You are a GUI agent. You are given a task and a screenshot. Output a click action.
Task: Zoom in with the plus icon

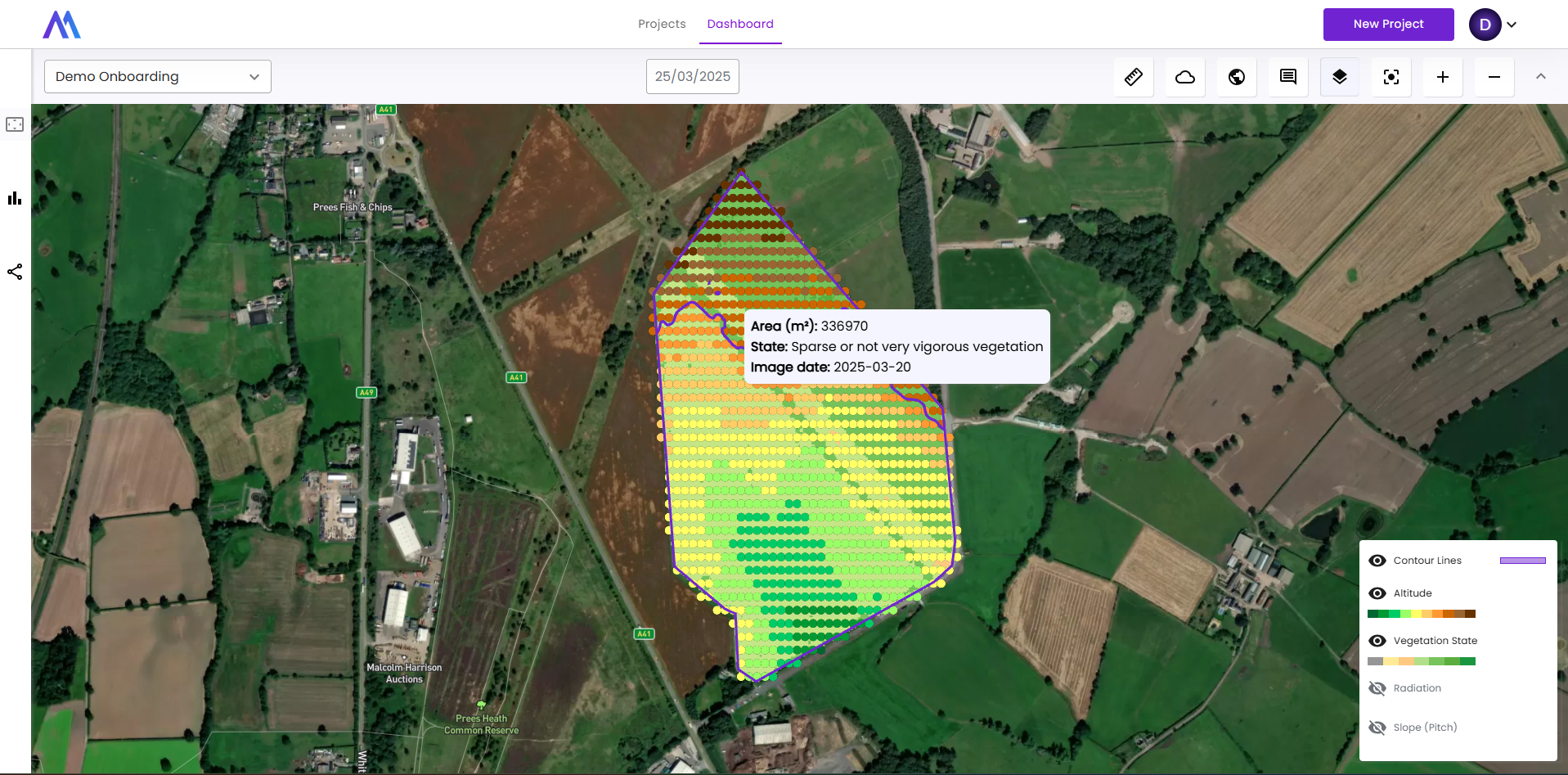pos(1443,77)
